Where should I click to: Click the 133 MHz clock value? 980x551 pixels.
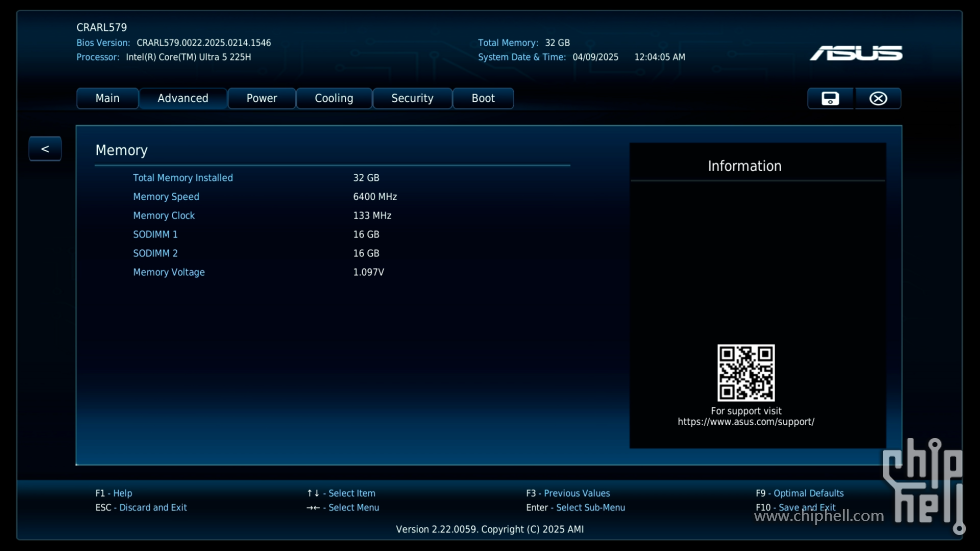[372, 216]
